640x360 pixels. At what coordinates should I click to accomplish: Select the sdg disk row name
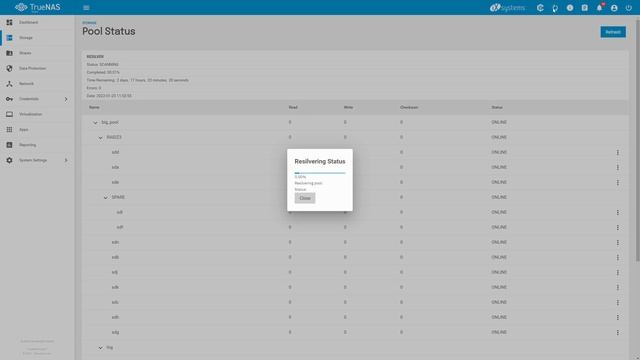tap(116, 332)
